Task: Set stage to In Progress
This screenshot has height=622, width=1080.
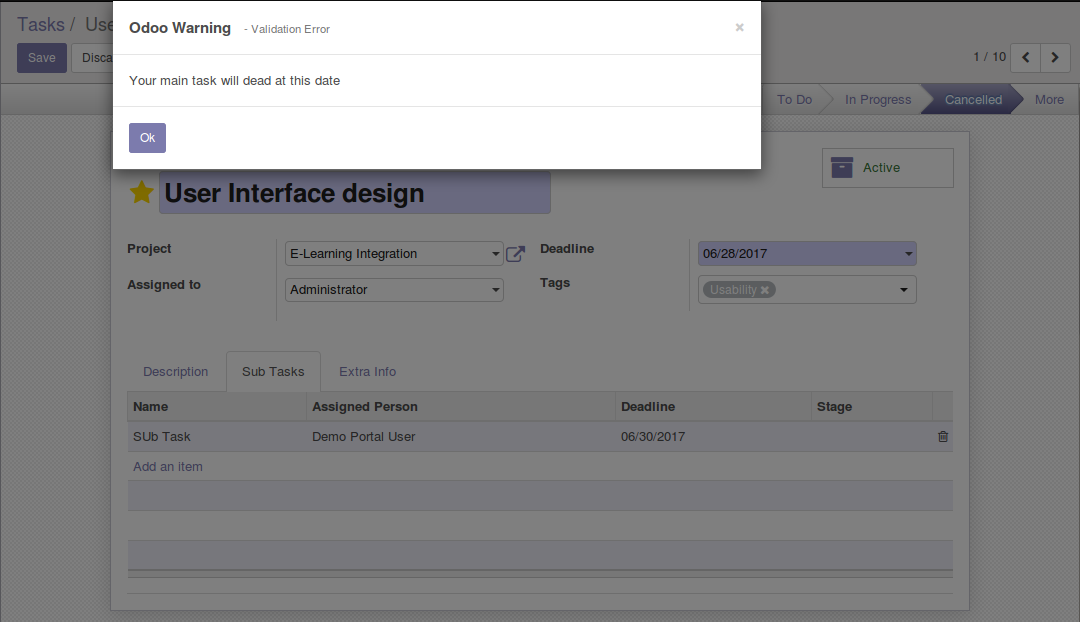Action: (x=877, y=100)
